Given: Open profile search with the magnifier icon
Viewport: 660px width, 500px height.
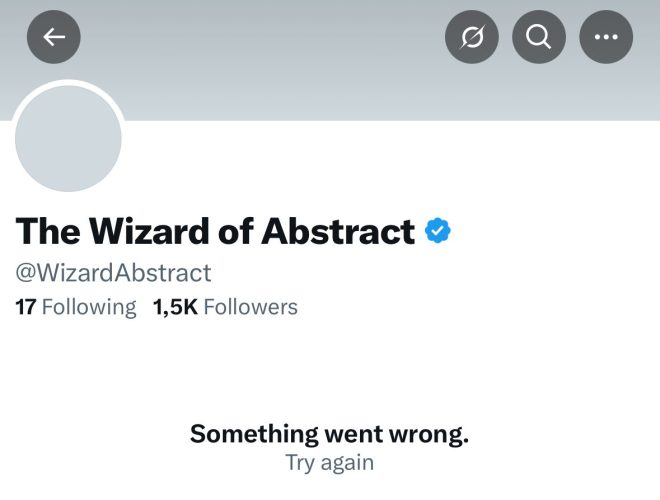Looking at the screenshot, I should point(539,37).
